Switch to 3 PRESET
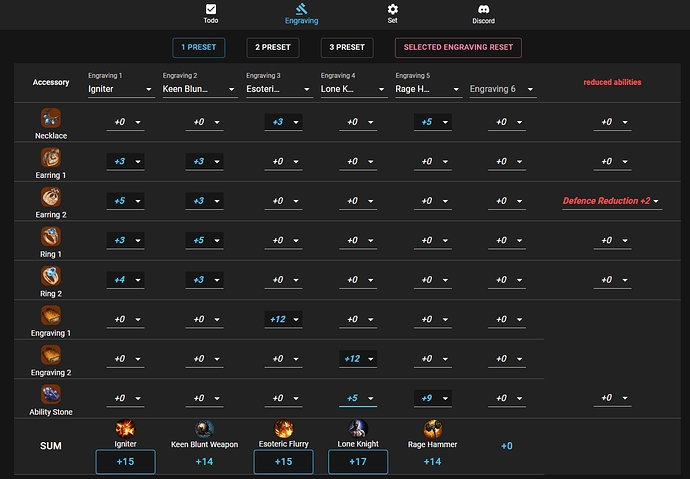The image size is (690, 479). click(346, 47)
